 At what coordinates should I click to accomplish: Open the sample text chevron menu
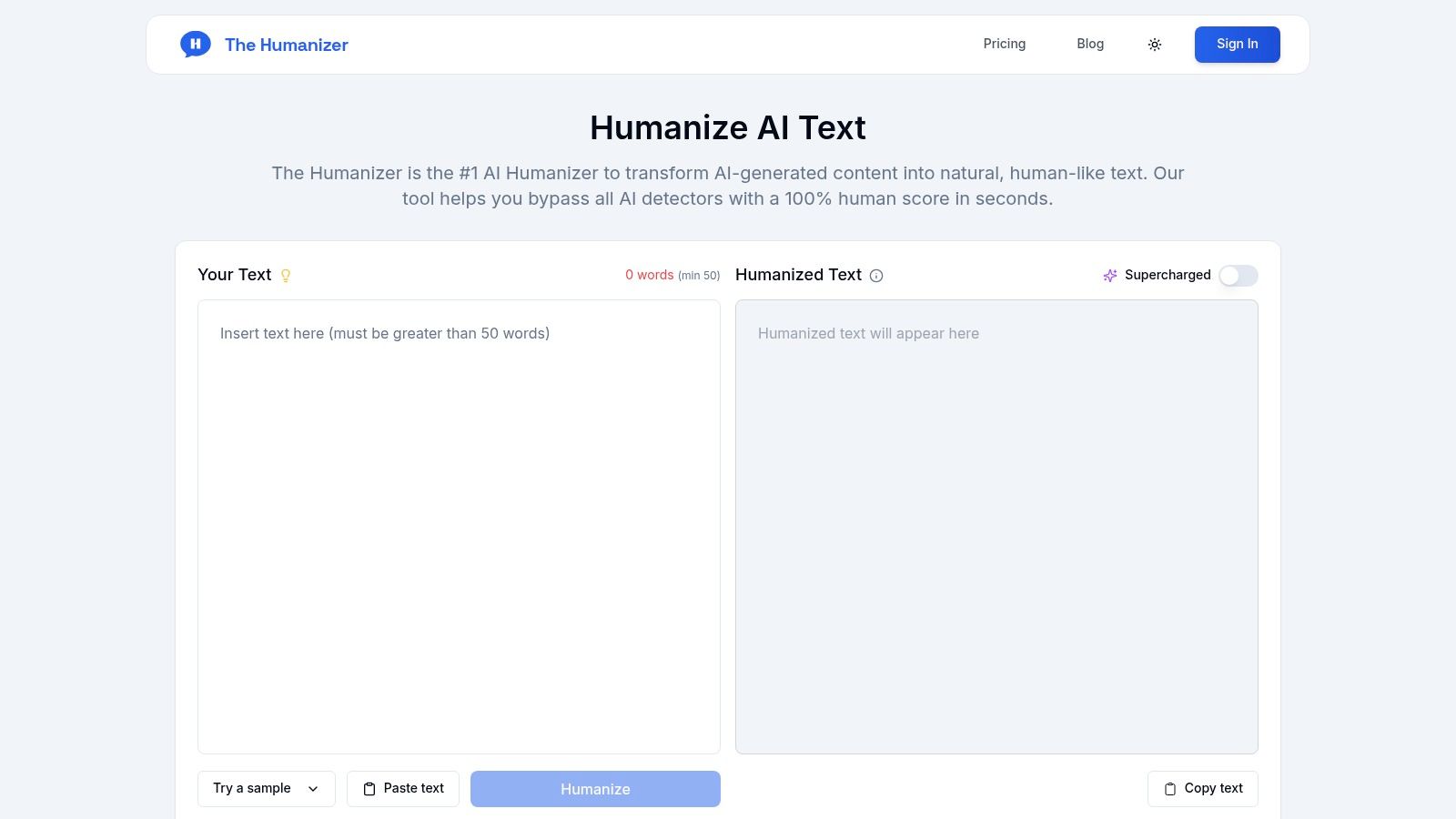[312, 788]
